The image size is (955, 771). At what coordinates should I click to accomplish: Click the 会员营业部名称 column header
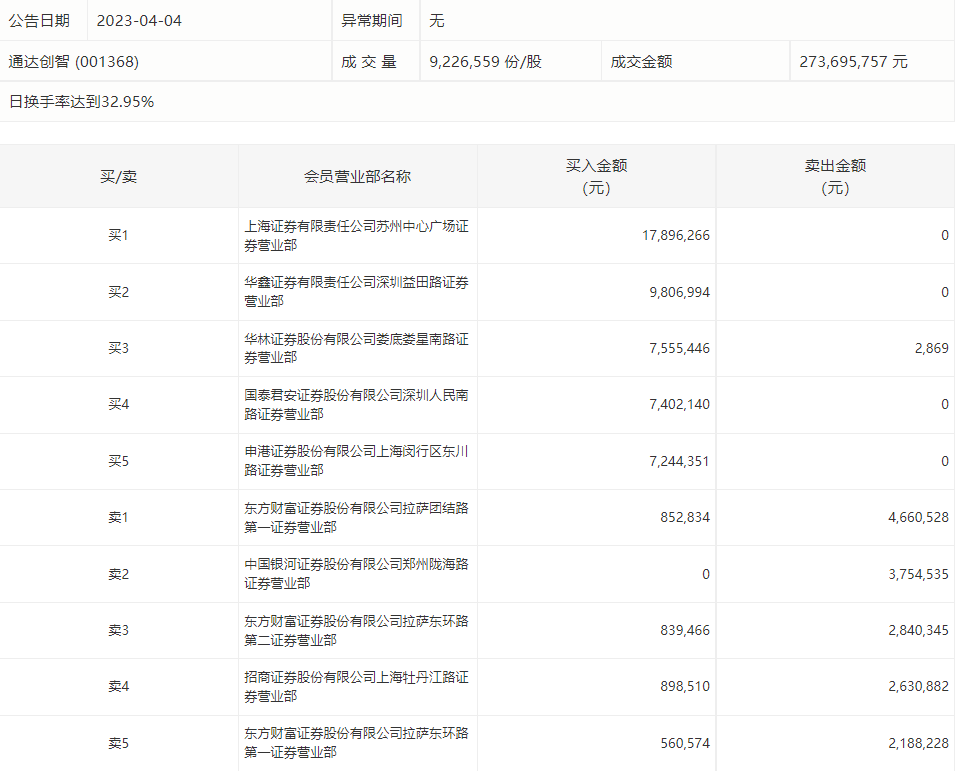pos(358,177)
